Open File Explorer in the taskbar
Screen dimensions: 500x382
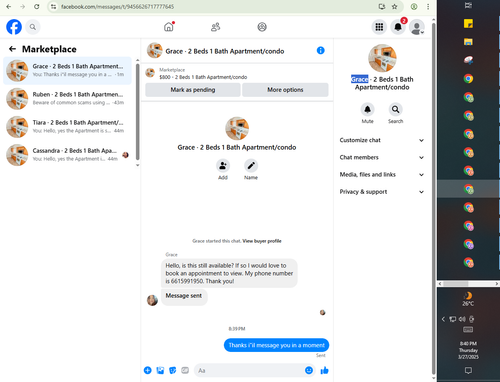(x=468, y=42)
